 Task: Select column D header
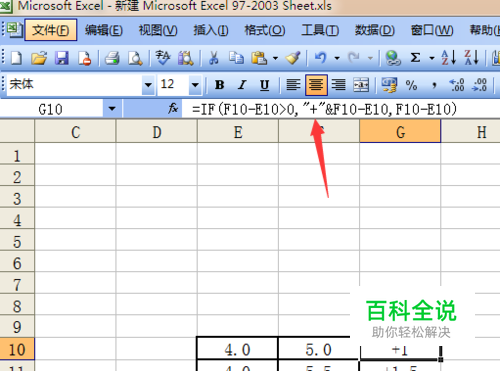point(157,131)
